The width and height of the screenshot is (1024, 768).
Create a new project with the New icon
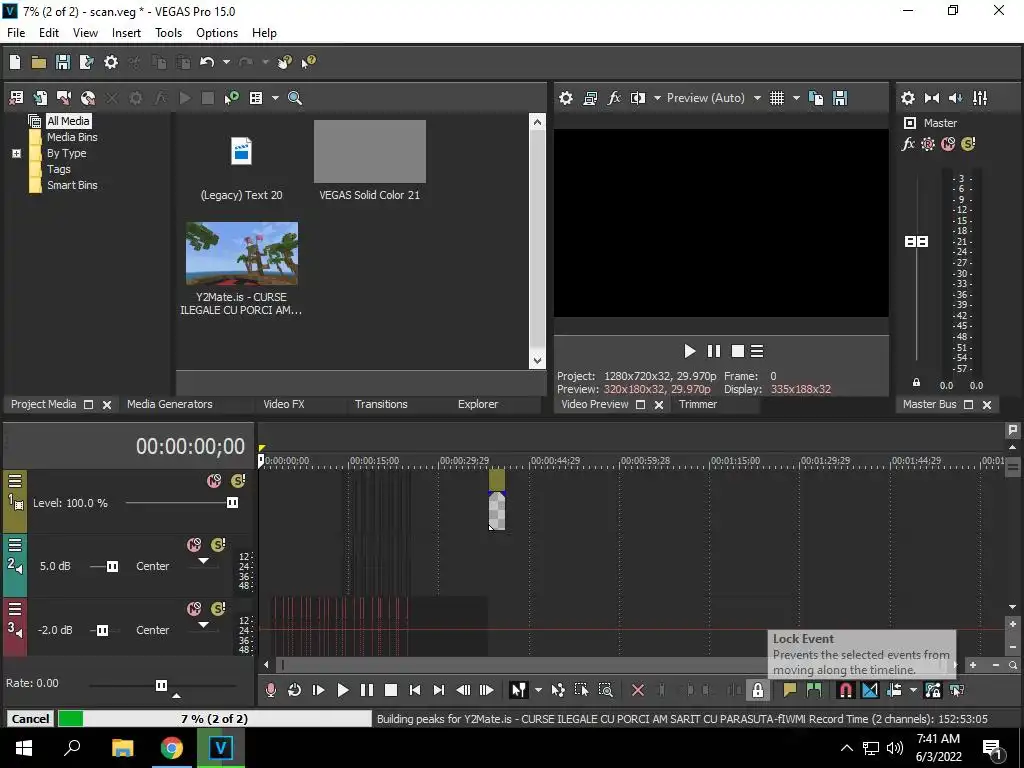coord(14,62)
